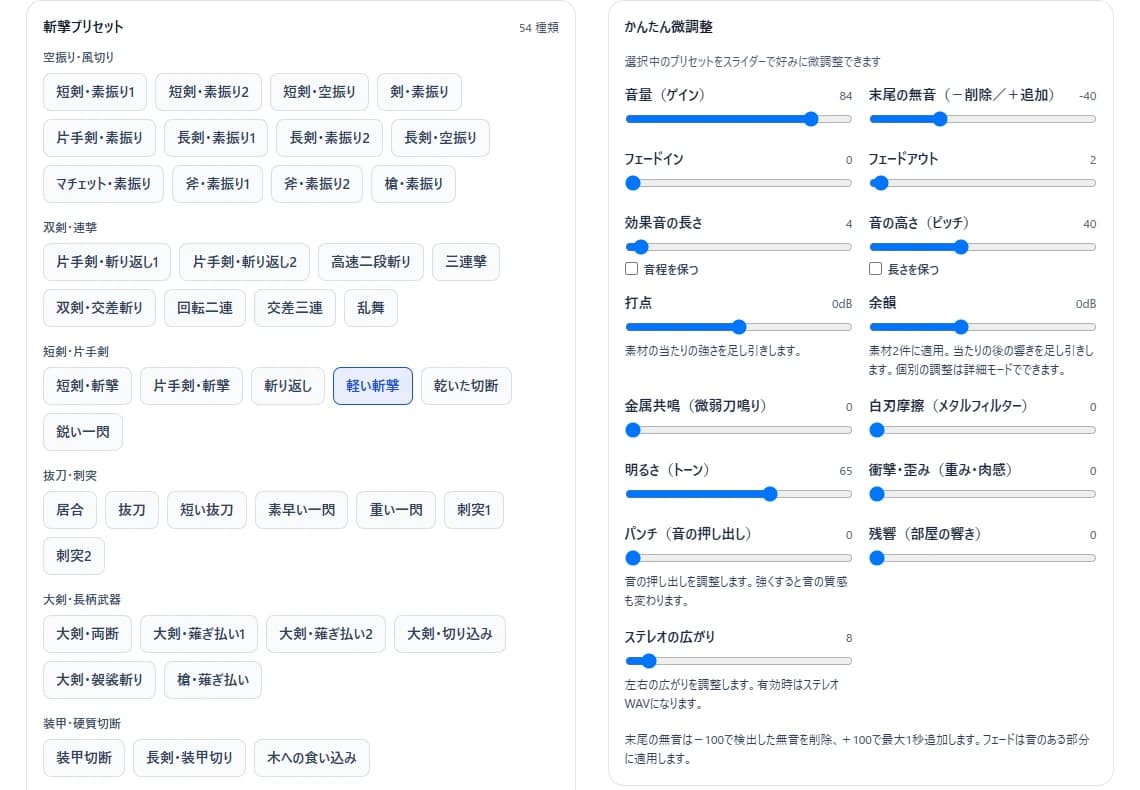This screenshot has width=1140, height=790.
Task: Choose the 鋭い一閃 preset
Action: [83, 432]
